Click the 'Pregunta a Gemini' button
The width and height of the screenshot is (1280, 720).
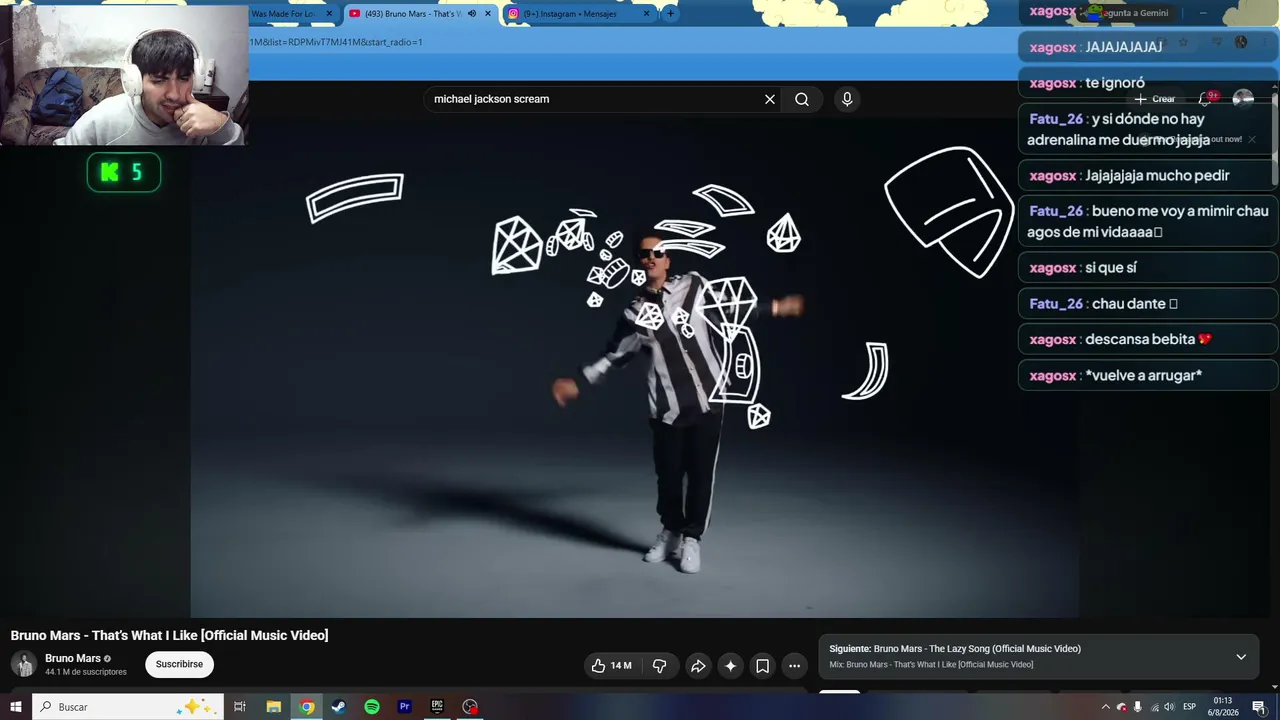(1129, 13)
